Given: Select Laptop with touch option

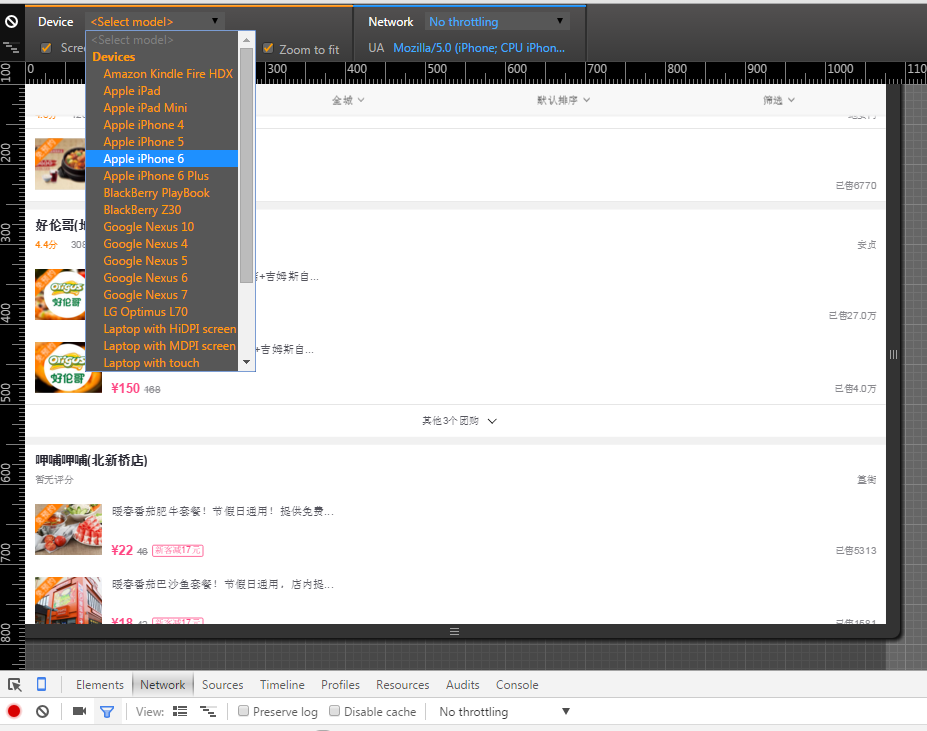Looking at the screenshot, I should (x=162, y=363).
